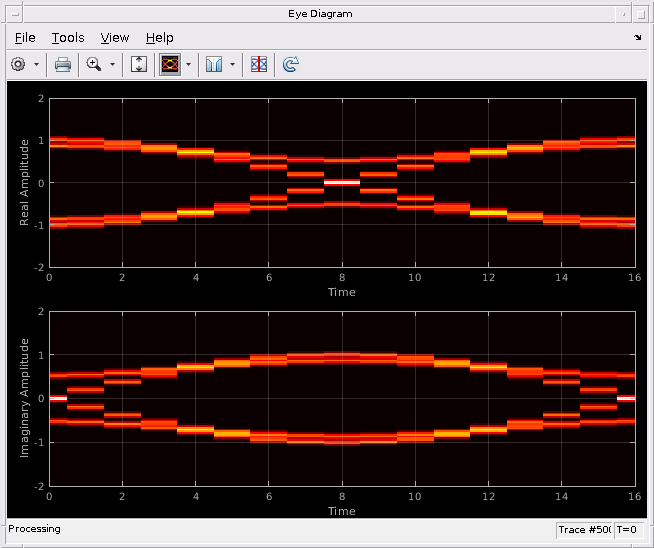654x548 pixels.
Task: Open the Help menu
Action: click(160, 38)
